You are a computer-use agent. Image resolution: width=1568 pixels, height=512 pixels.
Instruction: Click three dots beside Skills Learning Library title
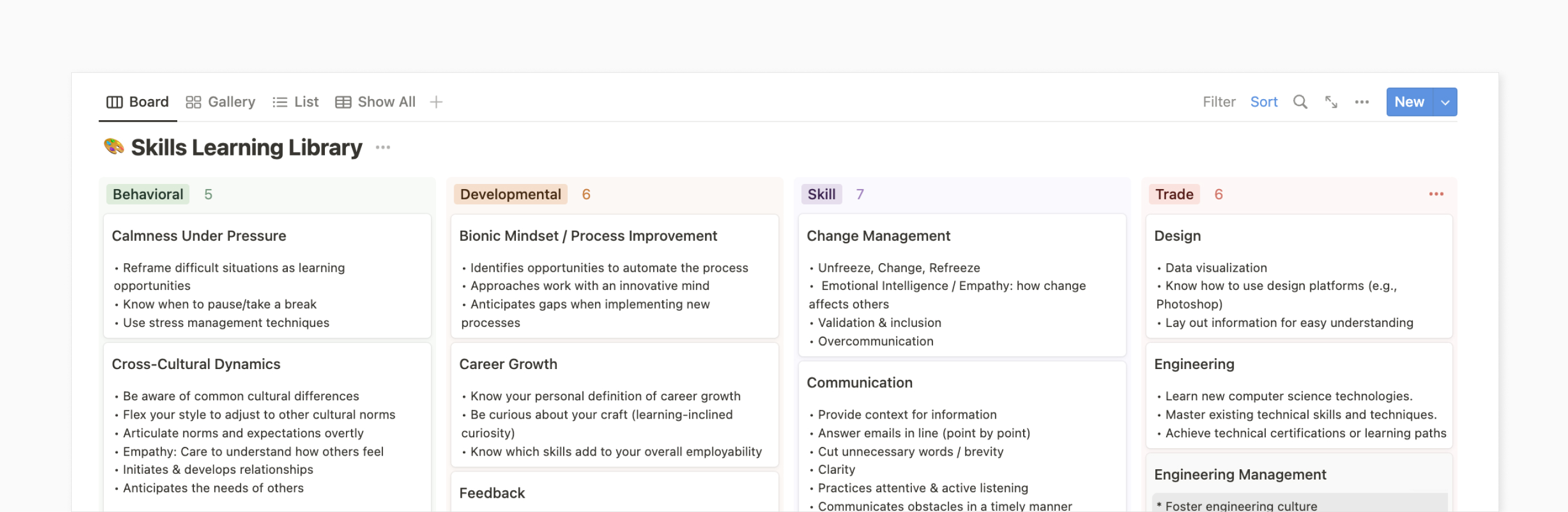(x=383, y=148)
